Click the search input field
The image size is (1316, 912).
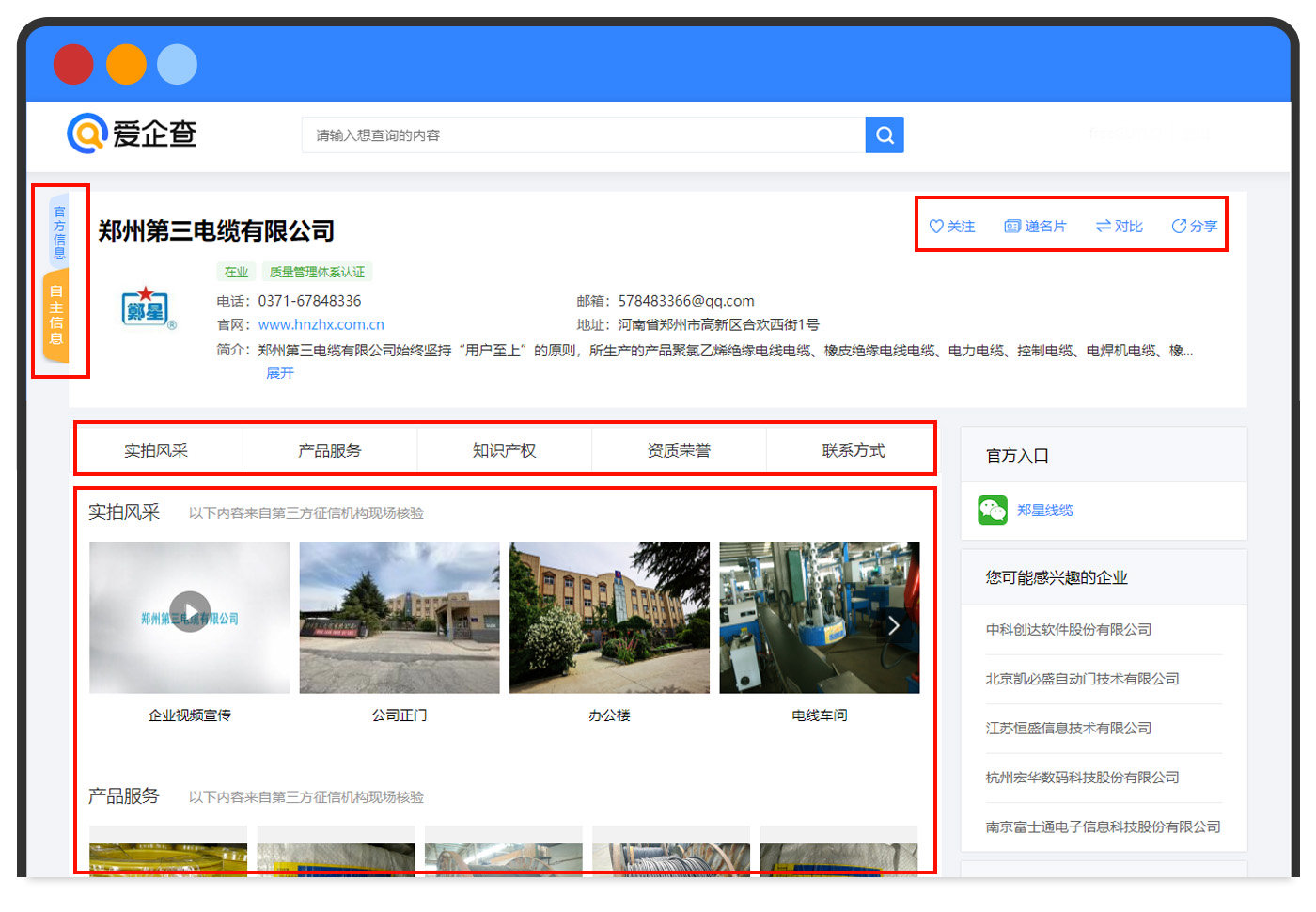[584, 135]
